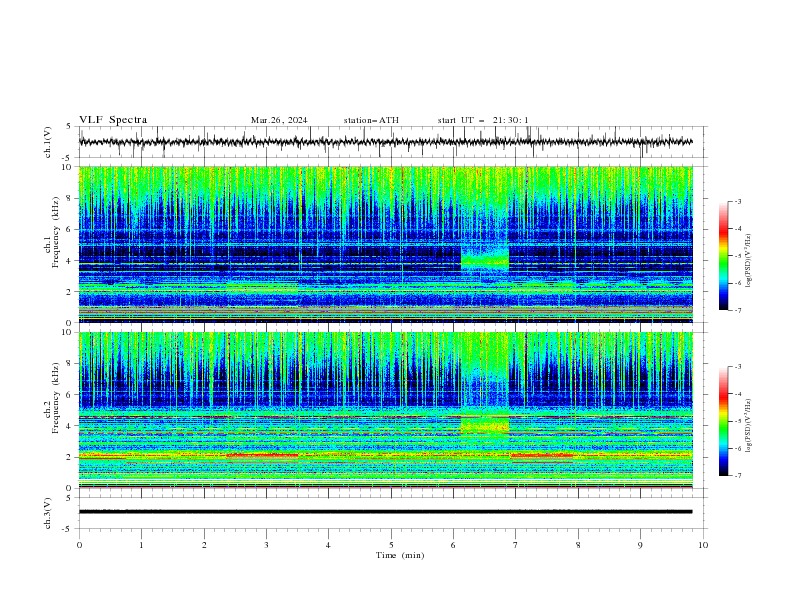Viewport: 792px width, 612px height.
Task: Click the ch.2 spectrogram color bar
Action: tap(724, 421)
